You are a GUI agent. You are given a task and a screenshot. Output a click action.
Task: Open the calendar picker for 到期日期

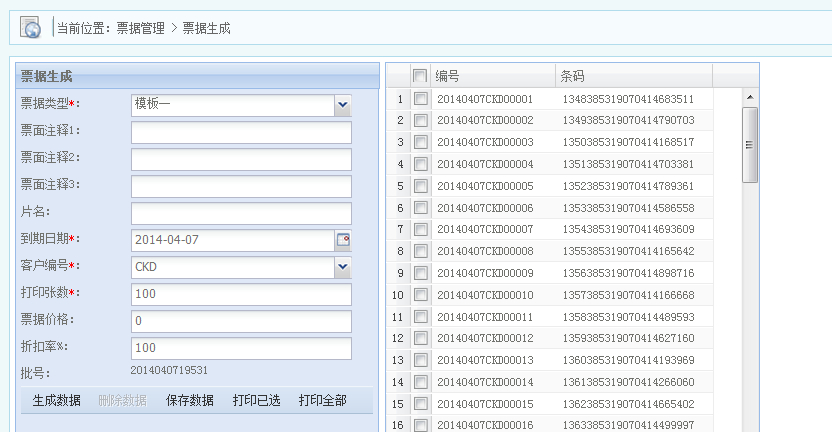(x=343, y=240)
